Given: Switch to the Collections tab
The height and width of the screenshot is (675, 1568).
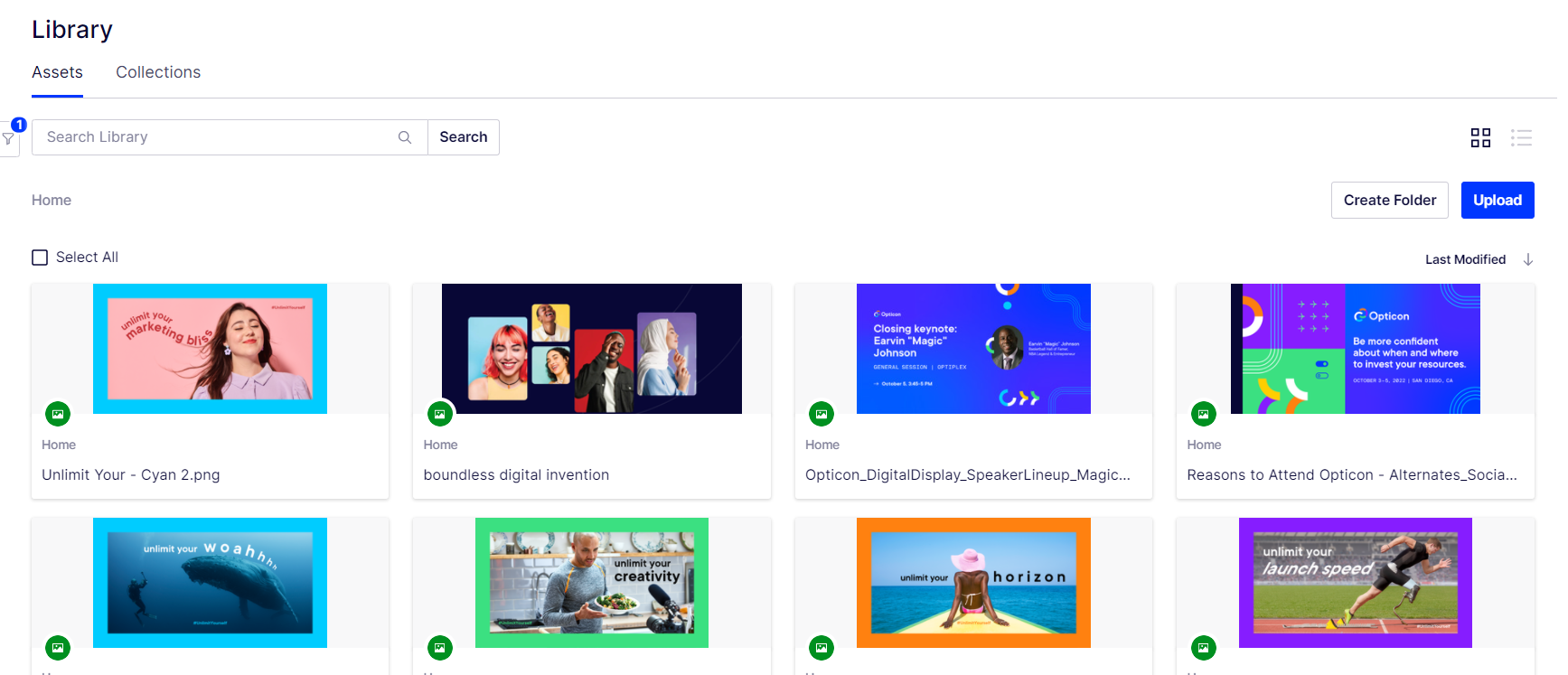Looking at the screenshot, I should [x=158, y=72].
